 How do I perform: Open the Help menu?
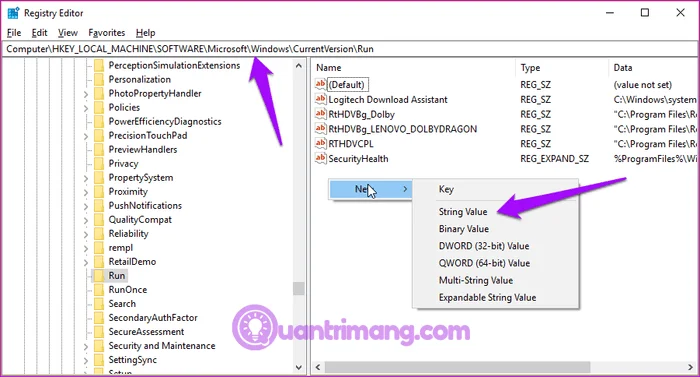click(x=146, y=33)
